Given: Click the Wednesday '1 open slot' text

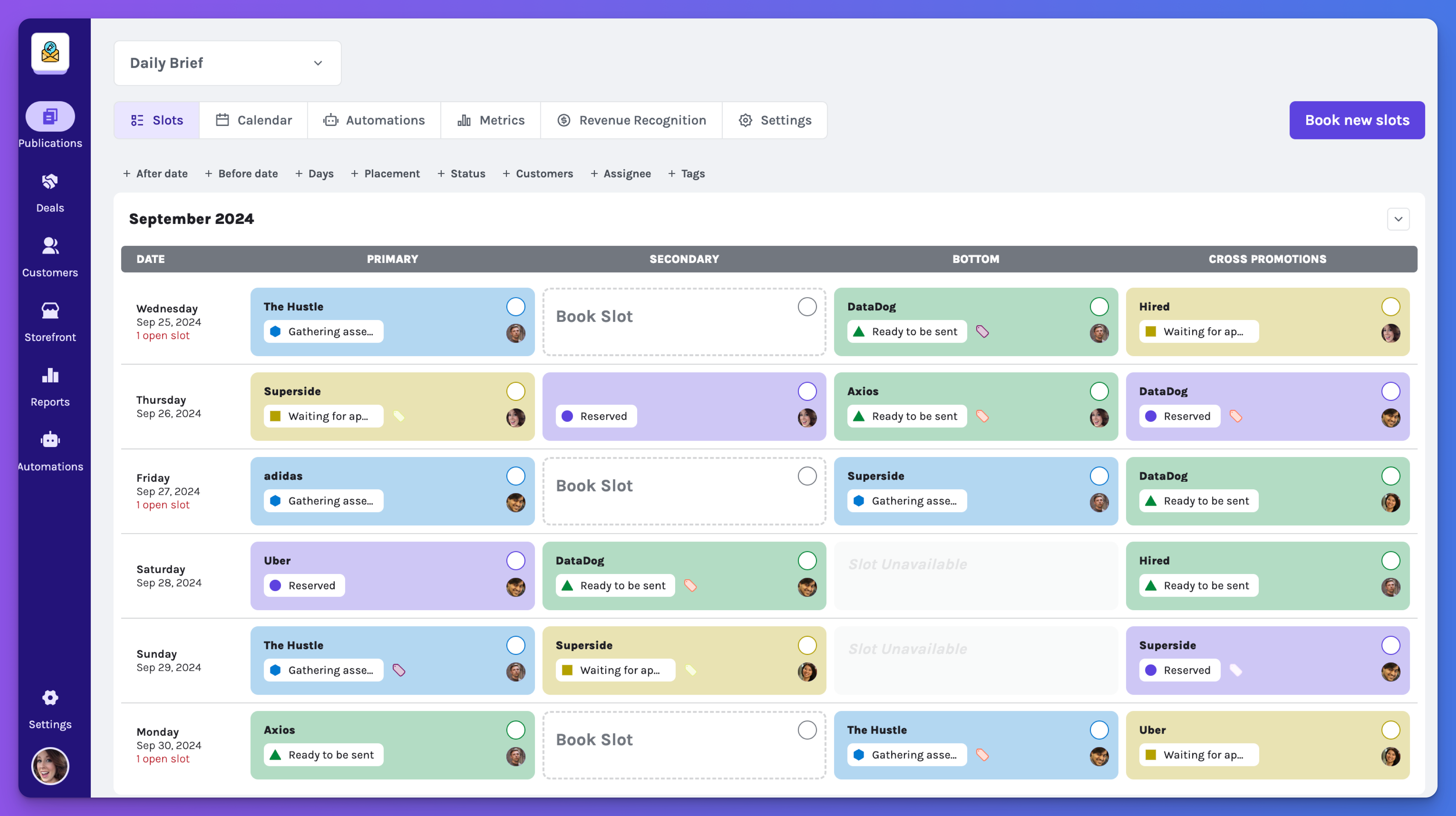Looking at the screenshot, I should click(163, 336).
